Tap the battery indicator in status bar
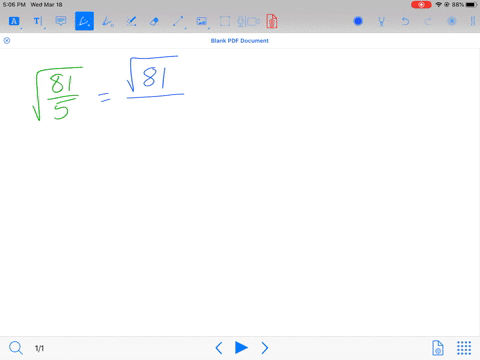The image size is (480, 360). click(x=471, y=5)
